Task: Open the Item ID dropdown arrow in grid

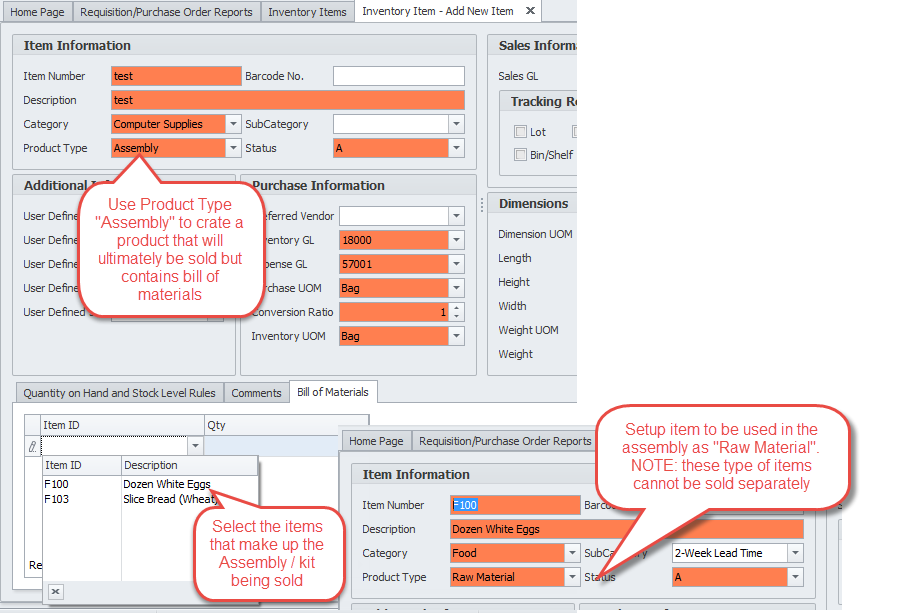Action: (x=195, y=446)
